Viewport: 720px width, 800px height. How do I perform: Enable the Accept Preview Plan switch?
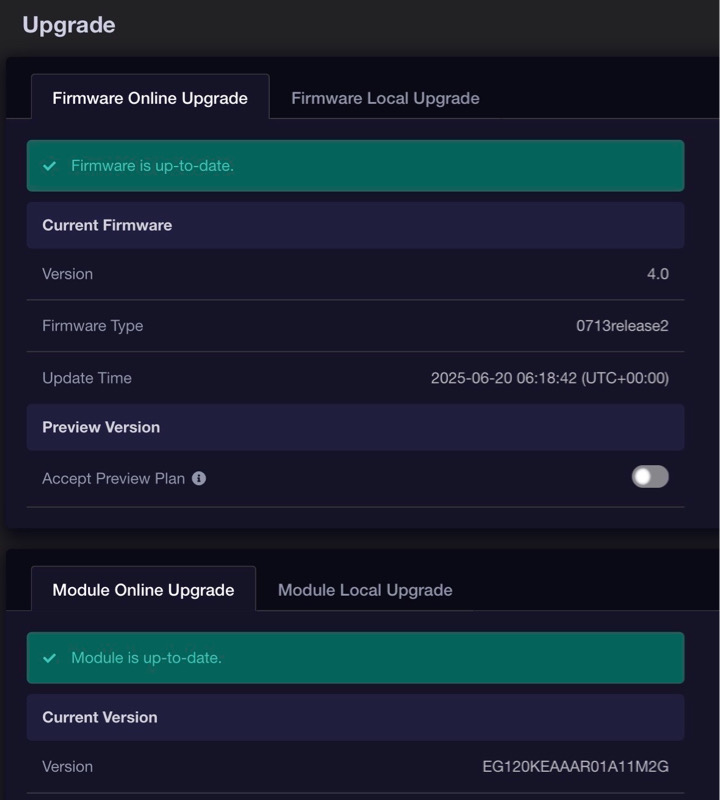[x=650, y=477]
